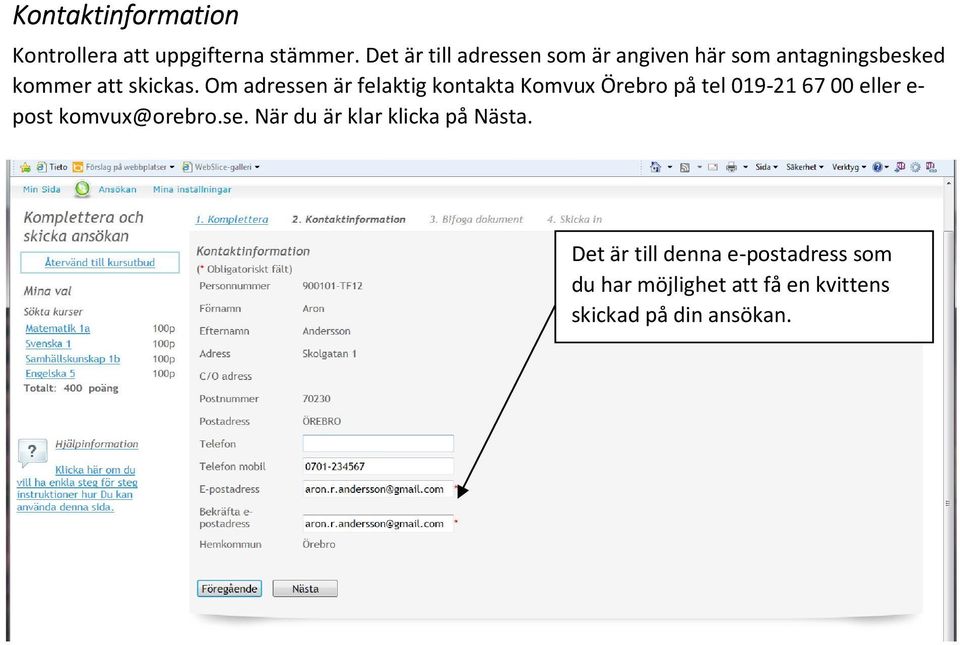Viewport: 960px width, 645px height.
Task: Open Mina inställningar
Action: coord(192,190)
